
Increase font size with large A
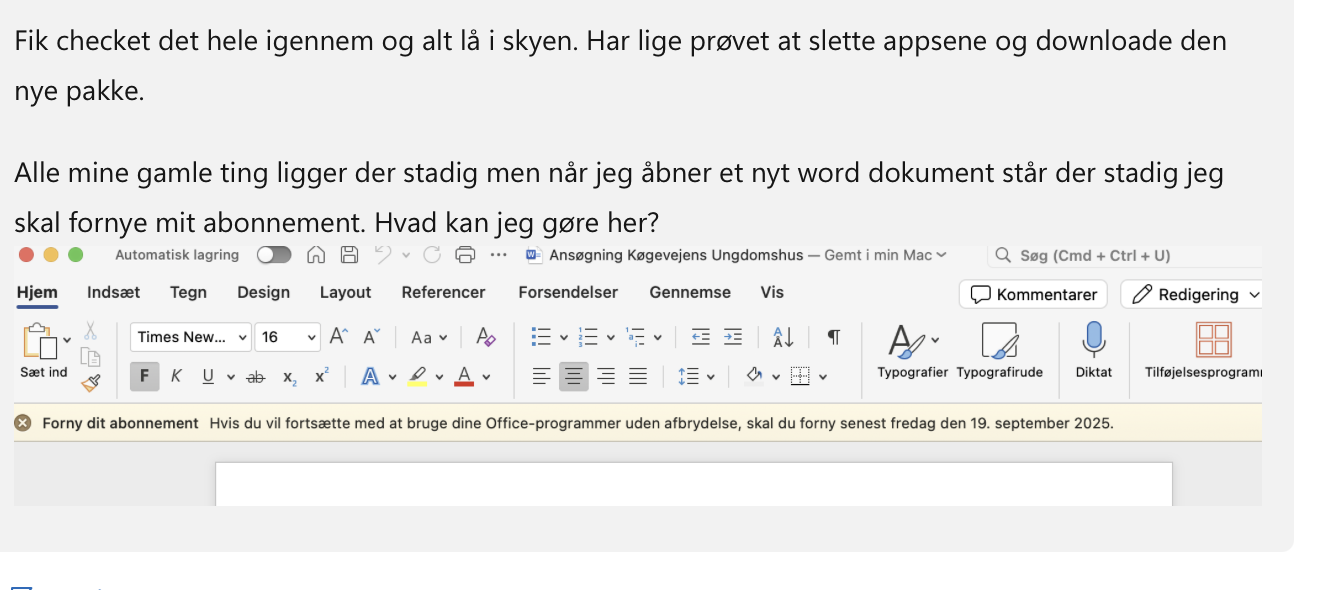339,337
